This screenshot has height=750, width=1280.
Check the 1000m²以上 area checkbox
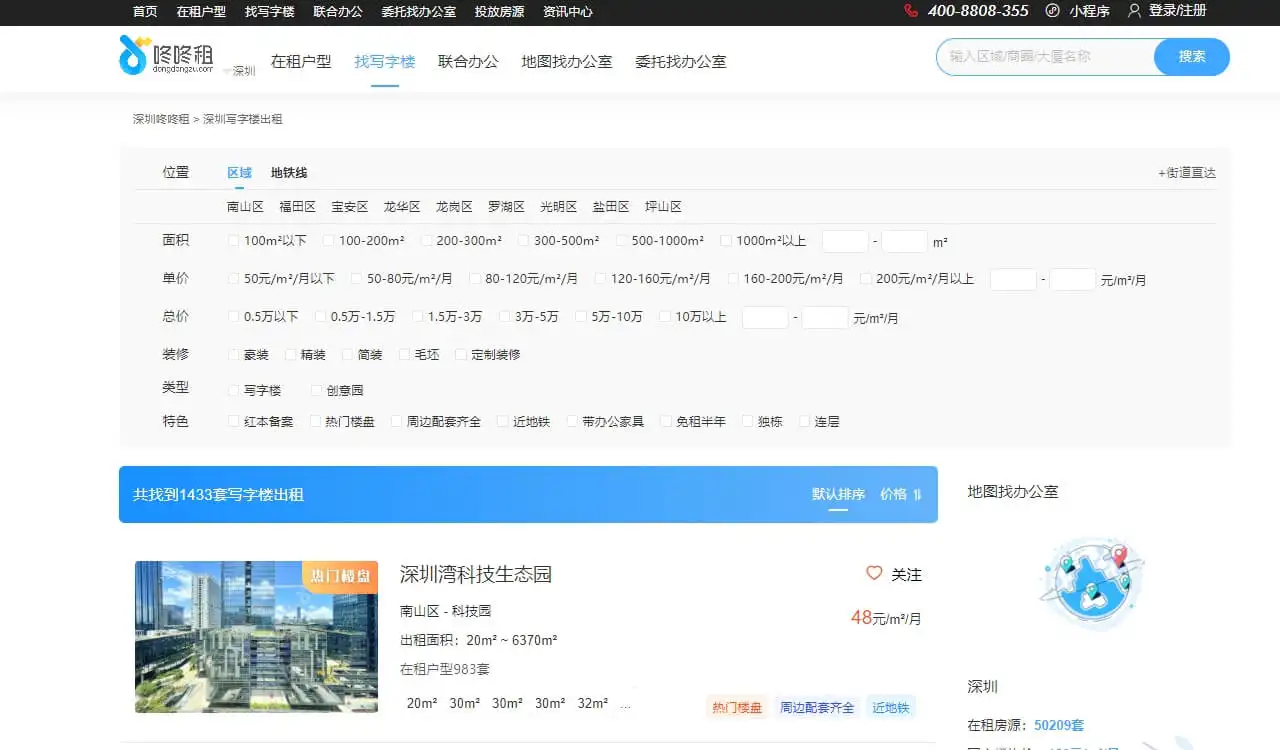click(726, 241)
